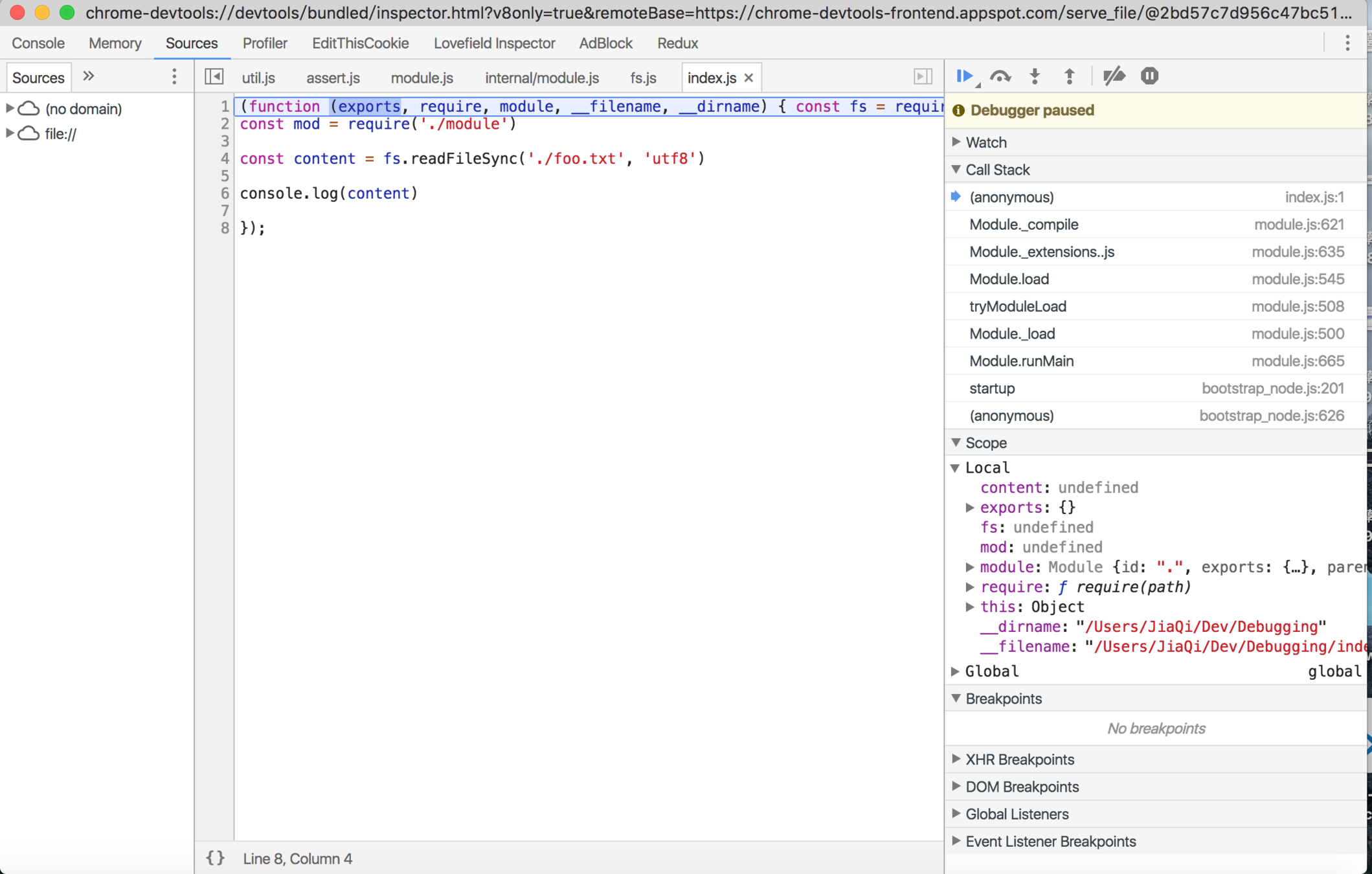Step out of current function

point(1069,76)
